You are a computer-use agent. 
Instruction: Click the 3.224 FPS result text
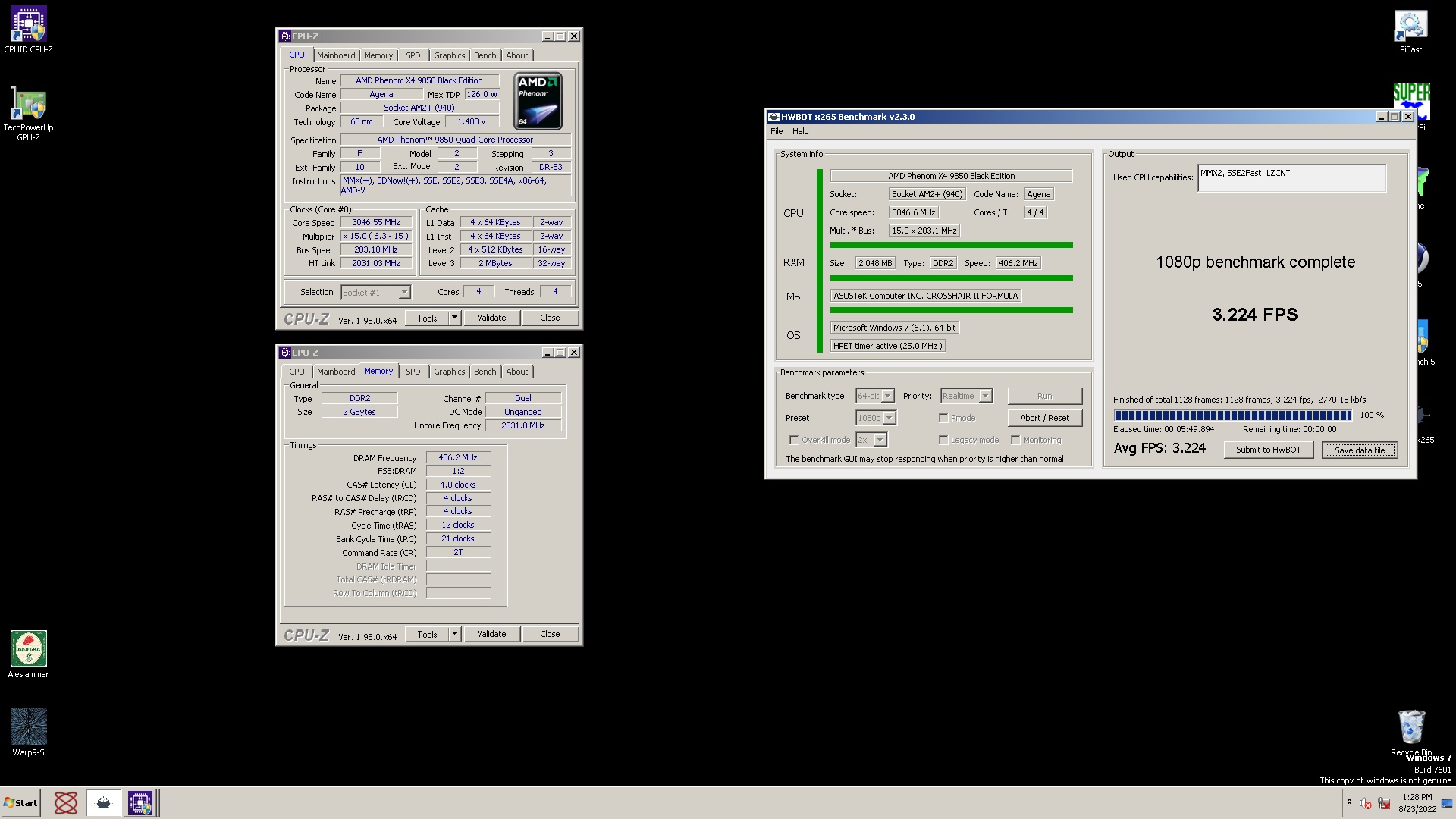tap(1255, 314)
